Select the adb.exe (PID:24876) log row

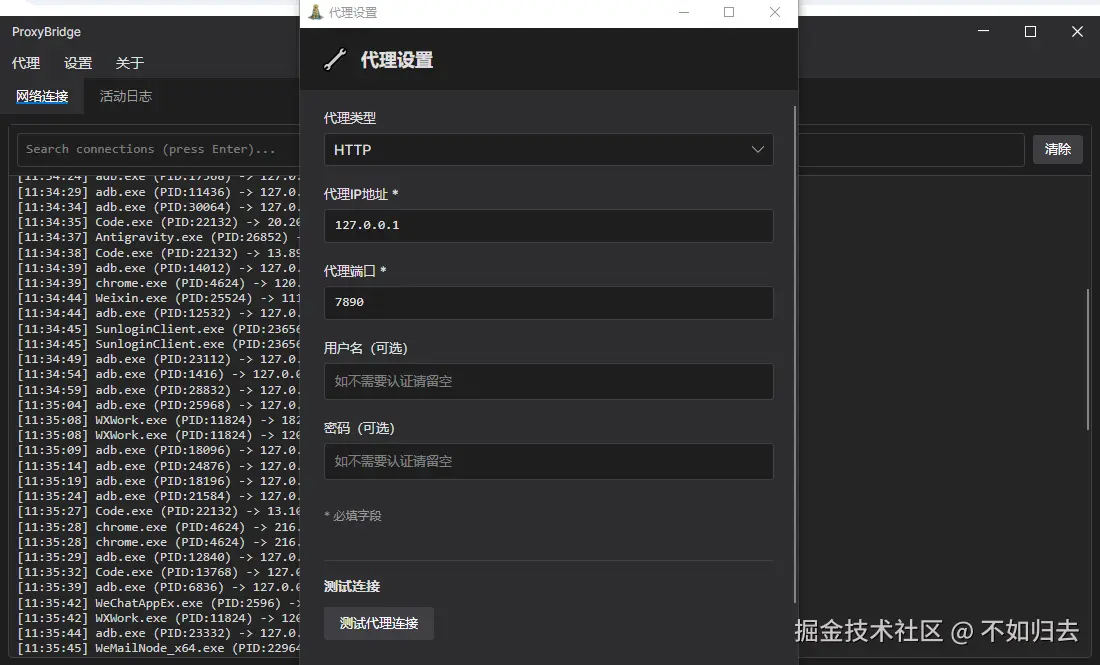[159, 466]
